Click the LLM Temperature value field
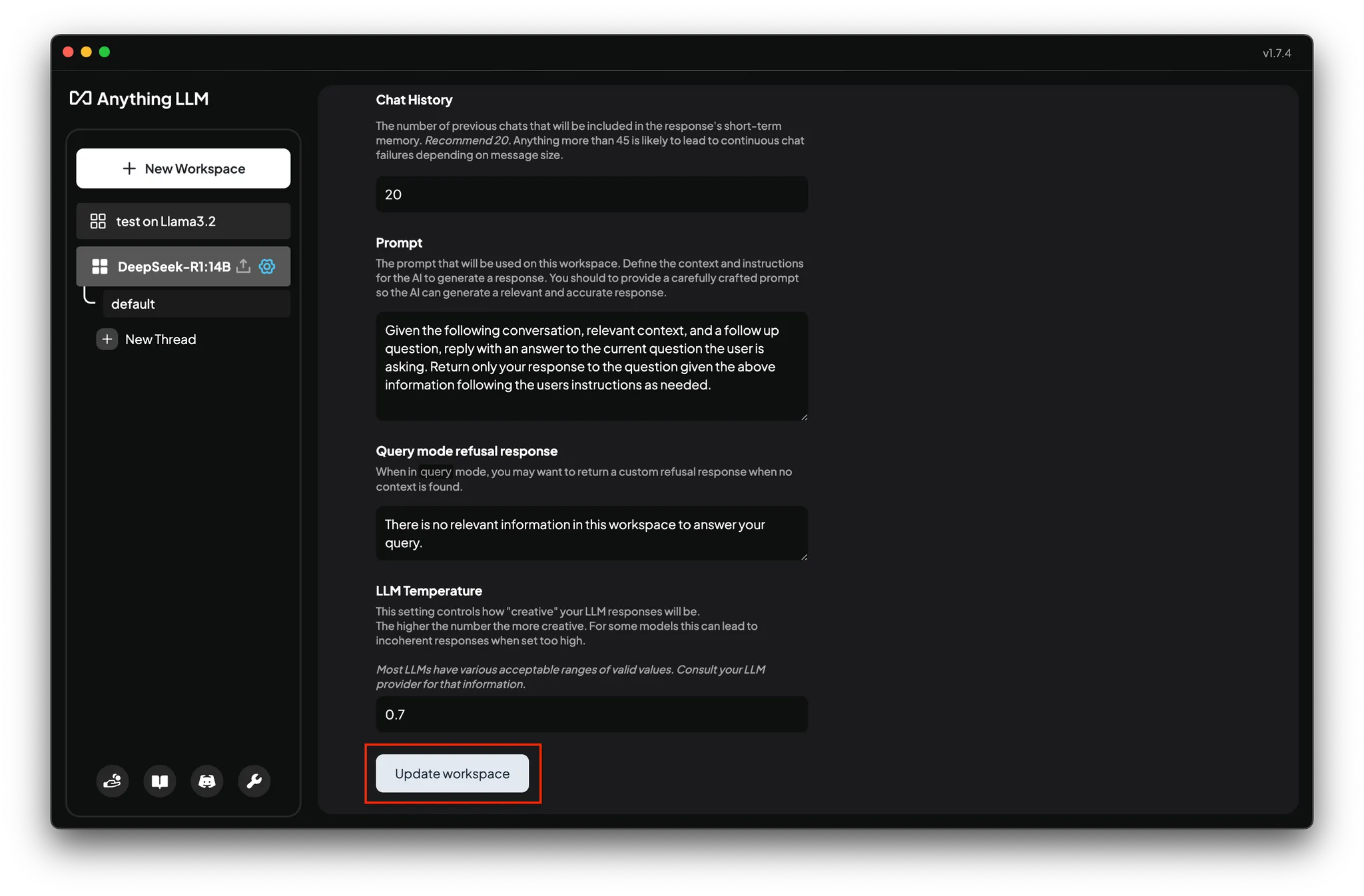Screen dimensions: 1364x896 591,714
